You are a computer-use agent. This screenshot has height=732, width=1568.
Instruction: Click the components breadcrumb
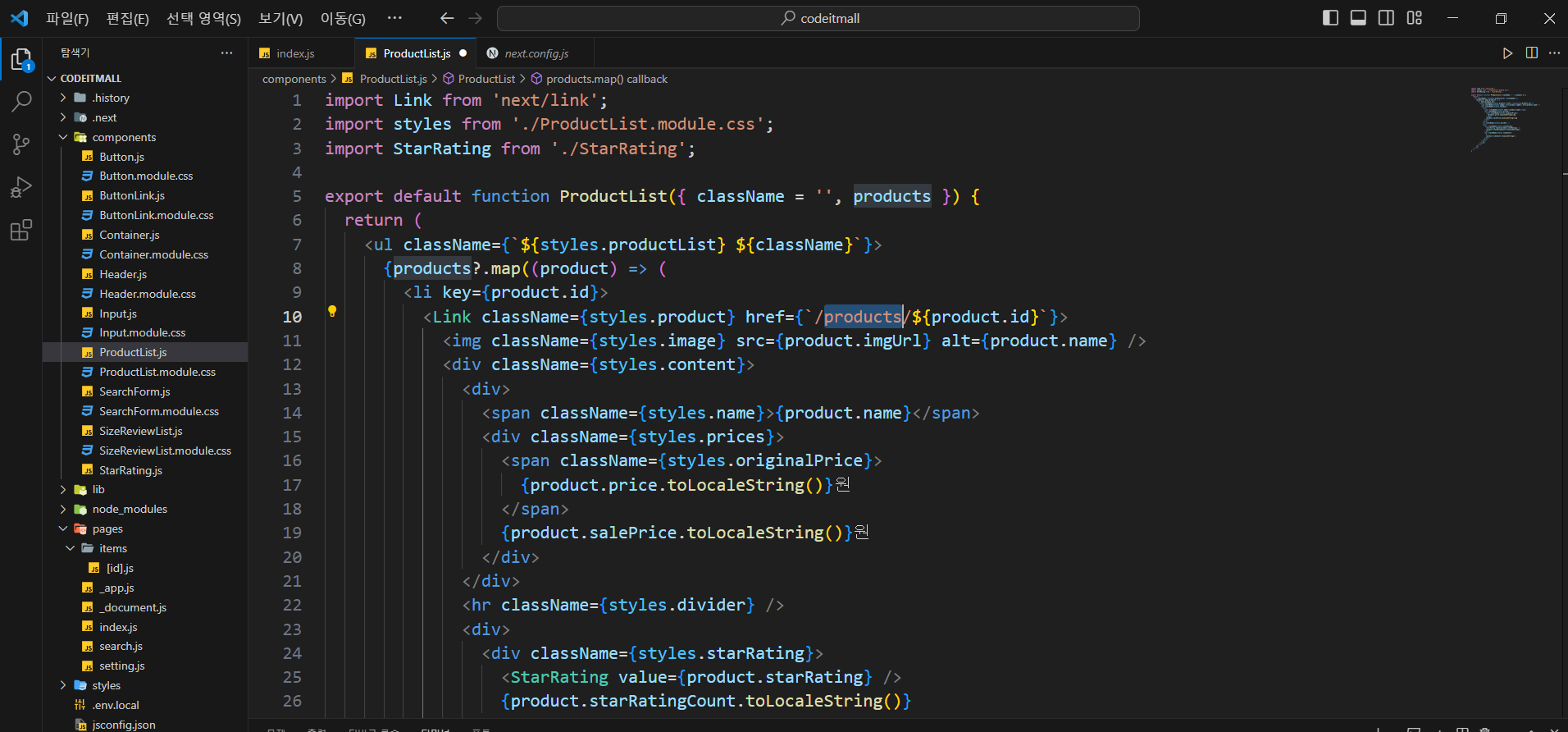[x=294, y=79]
